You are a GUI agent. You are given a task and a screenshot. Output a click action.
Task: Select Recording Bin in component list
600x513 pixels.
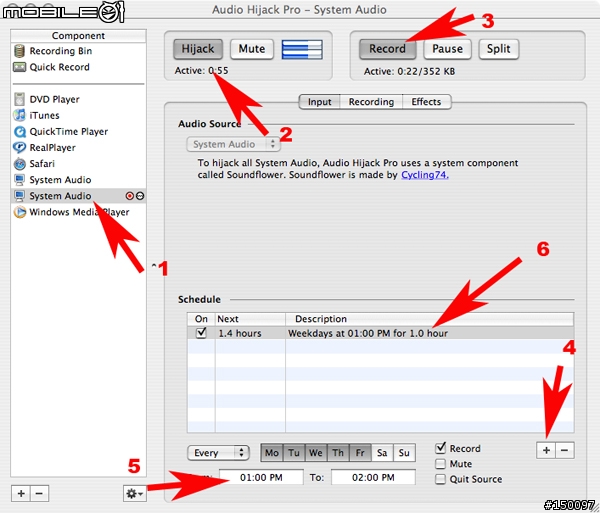78,51
